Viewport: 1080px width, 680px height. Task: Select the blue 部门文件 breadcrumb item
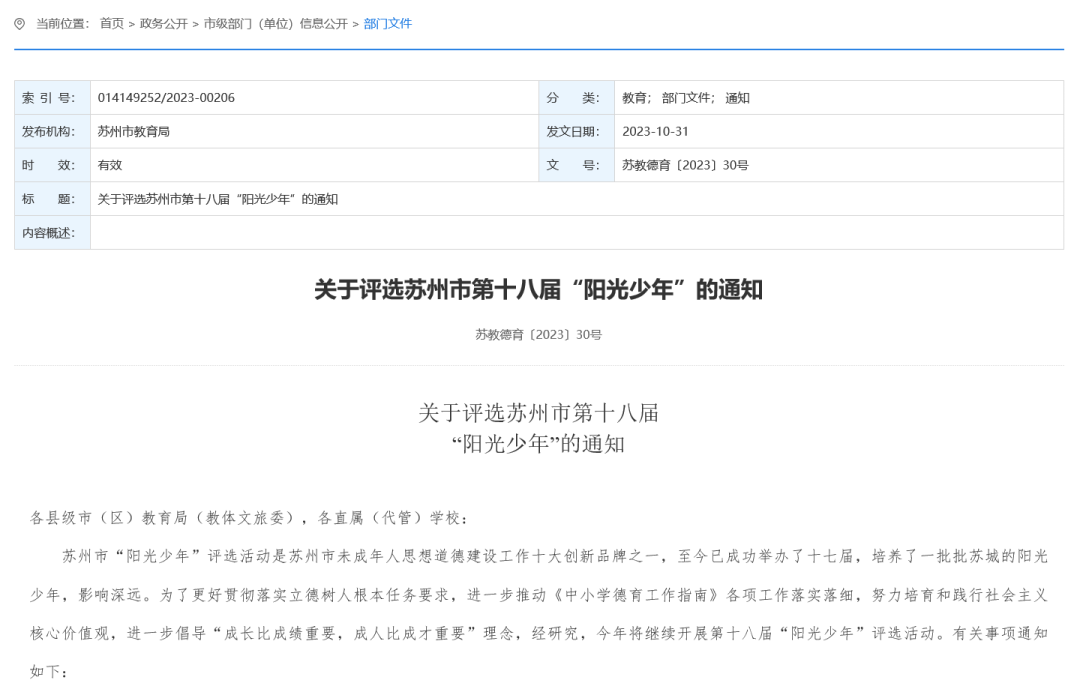[x=388, y=24]
